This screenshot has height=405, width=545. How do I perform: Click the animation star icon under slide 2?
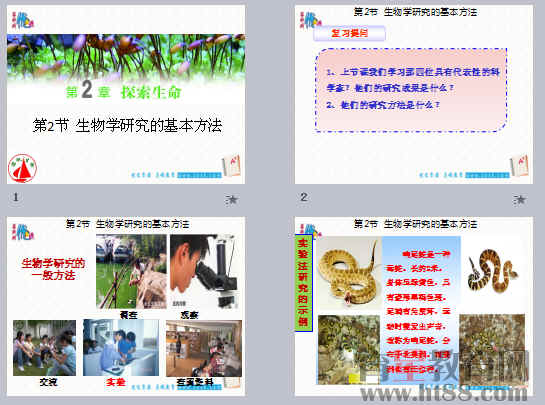(x=519, y=200)
